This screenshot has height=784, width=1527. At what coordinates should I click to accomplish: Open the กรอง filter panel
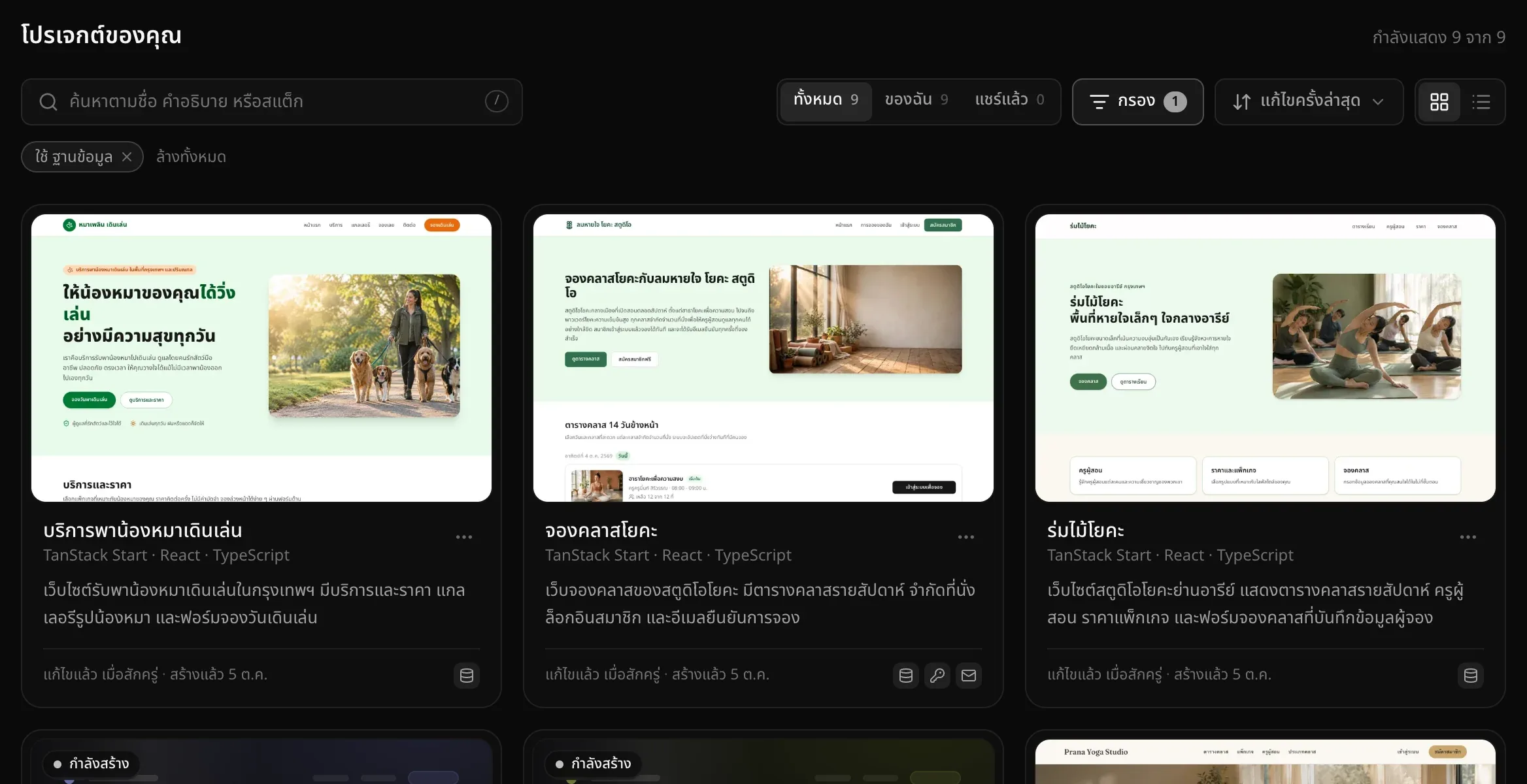[1137, 101]
